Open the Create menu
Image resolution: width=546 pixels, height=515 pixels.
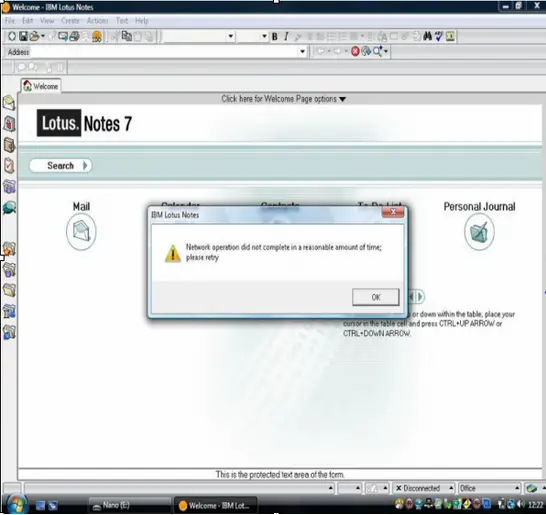click(x=70, y=21)
